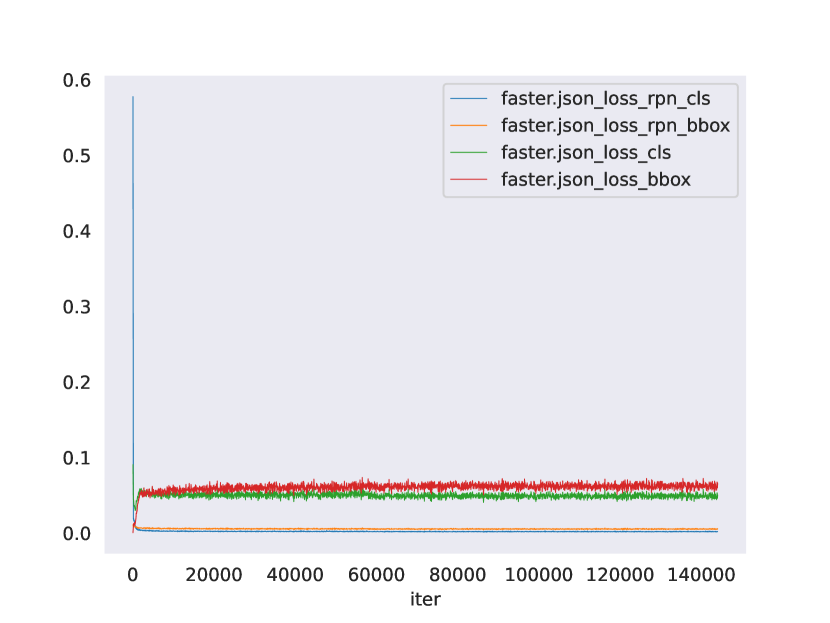Viewport: 830px width, 623px height.
Task: Click the y-axis tick label 0.4
Action: (x=77, y=231)
